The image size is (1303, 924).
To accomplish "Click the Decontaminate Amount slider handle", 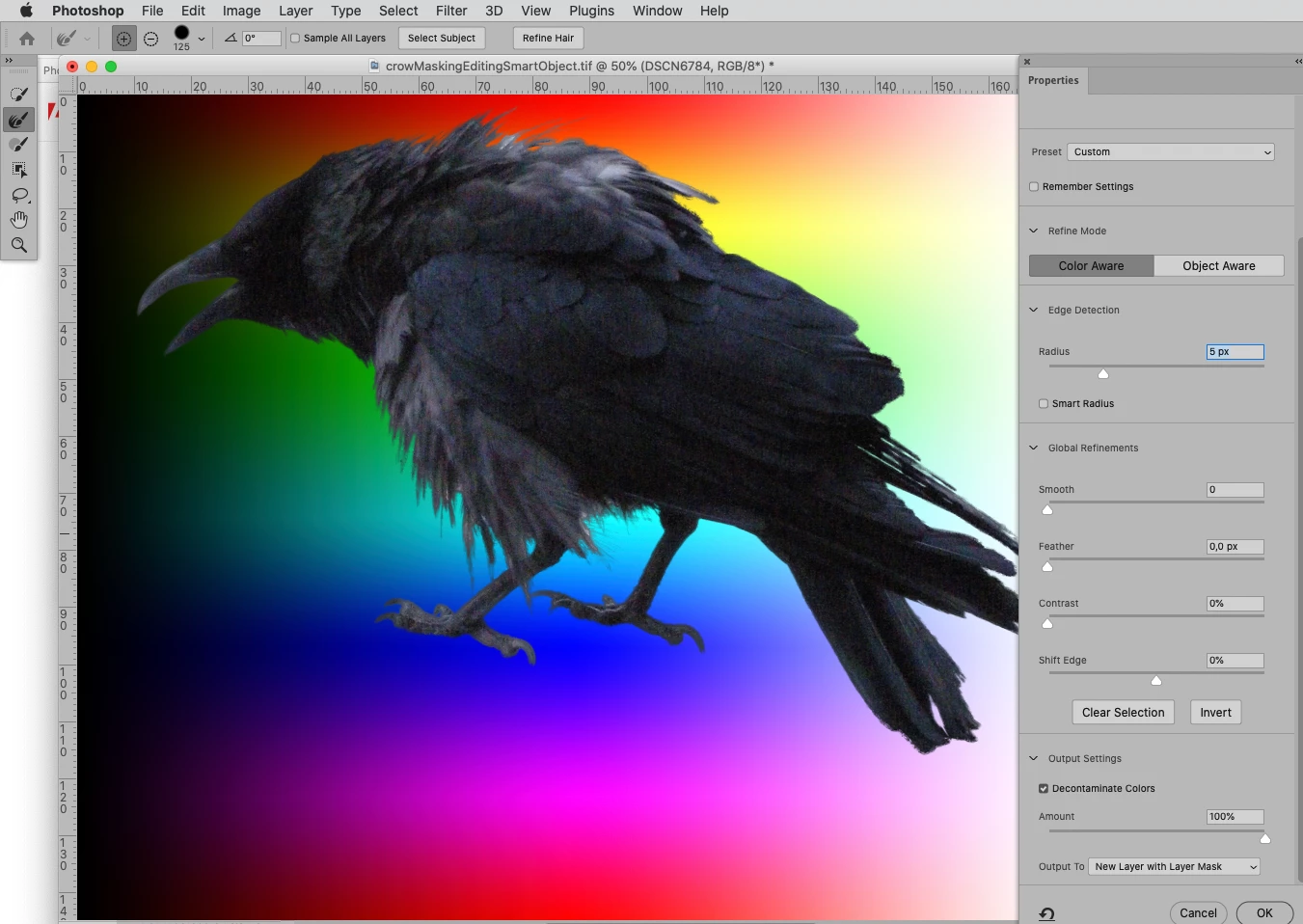I will point(1265,839).
